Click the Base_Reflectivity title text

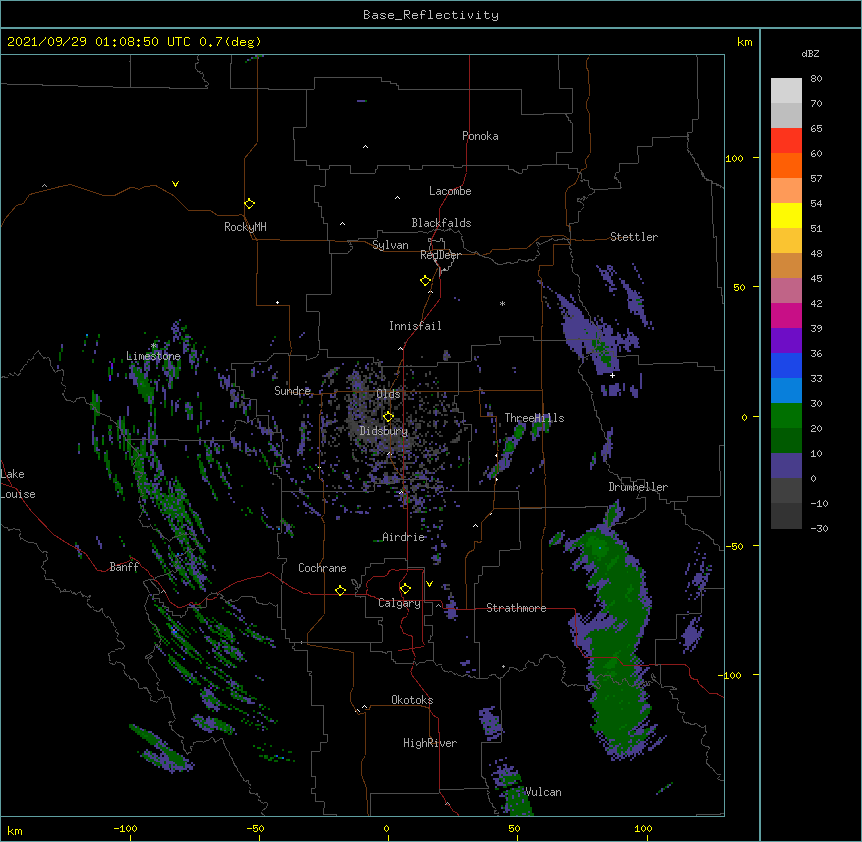431,15
